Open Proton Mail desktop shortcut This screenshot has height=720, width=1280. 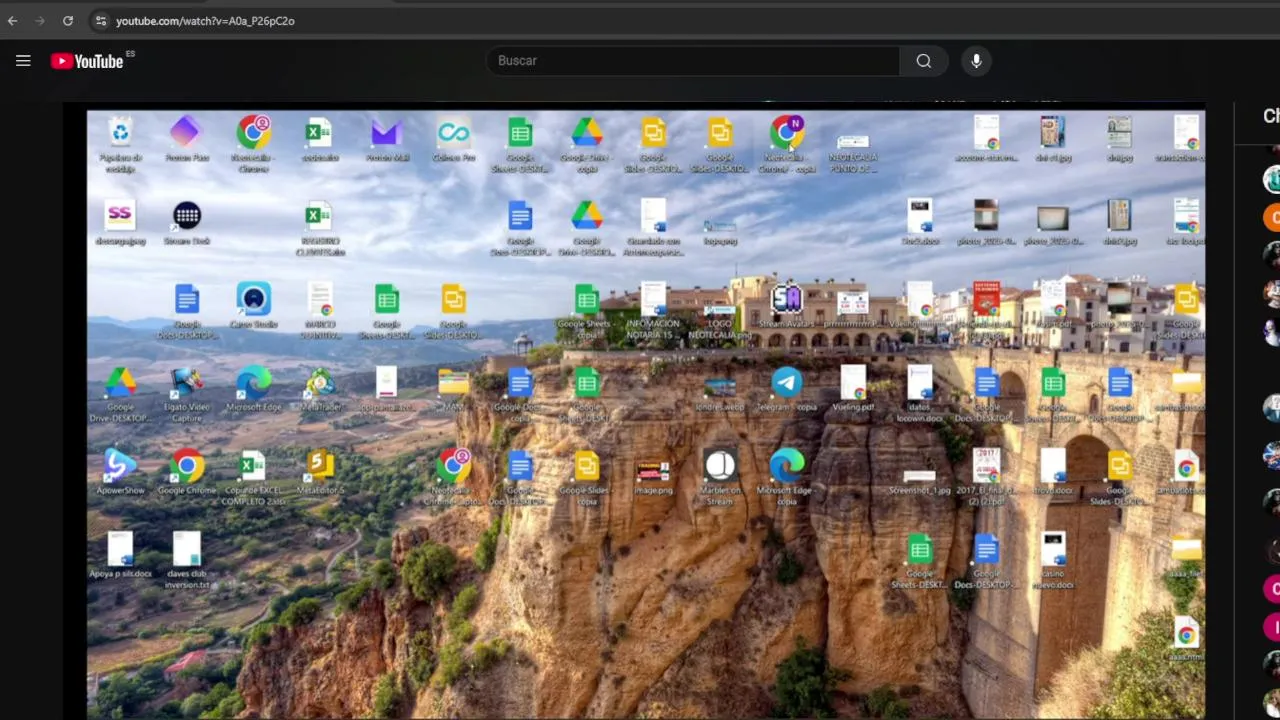pos(386,139)
